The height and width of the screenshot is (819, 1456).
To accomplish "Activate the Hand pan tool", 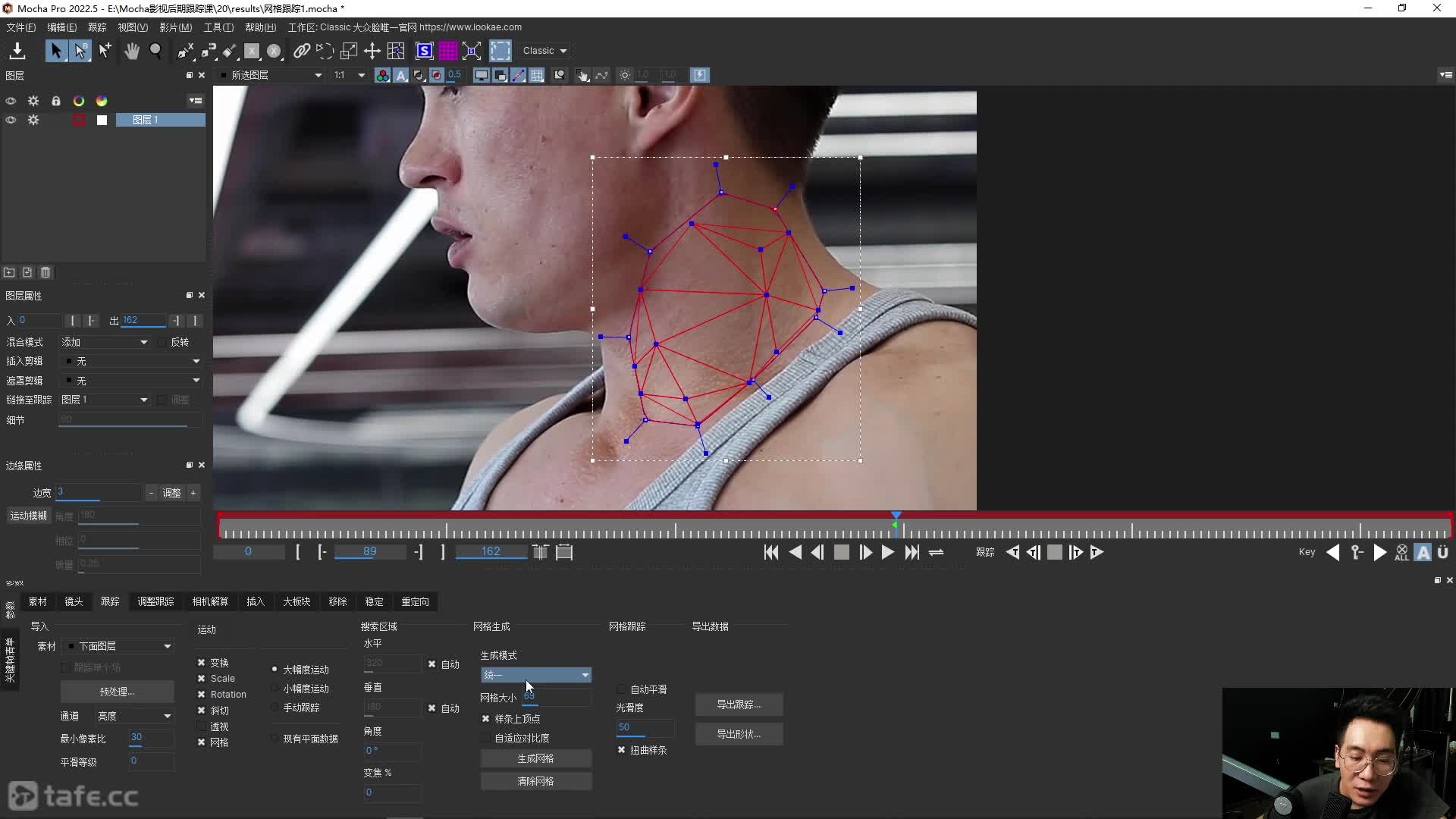I will [x=132, y=51].
